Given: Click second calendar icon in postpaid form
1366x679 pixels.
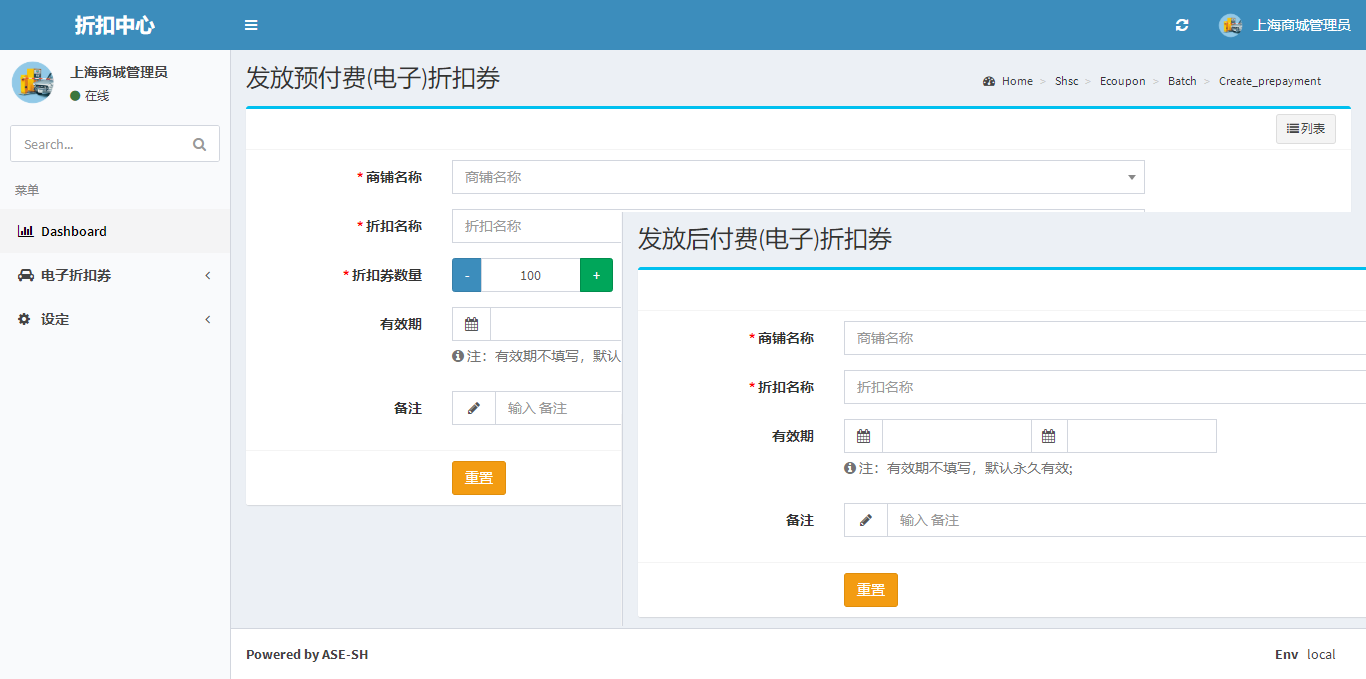Looking at the screenshot, I should pos(1048,436).
